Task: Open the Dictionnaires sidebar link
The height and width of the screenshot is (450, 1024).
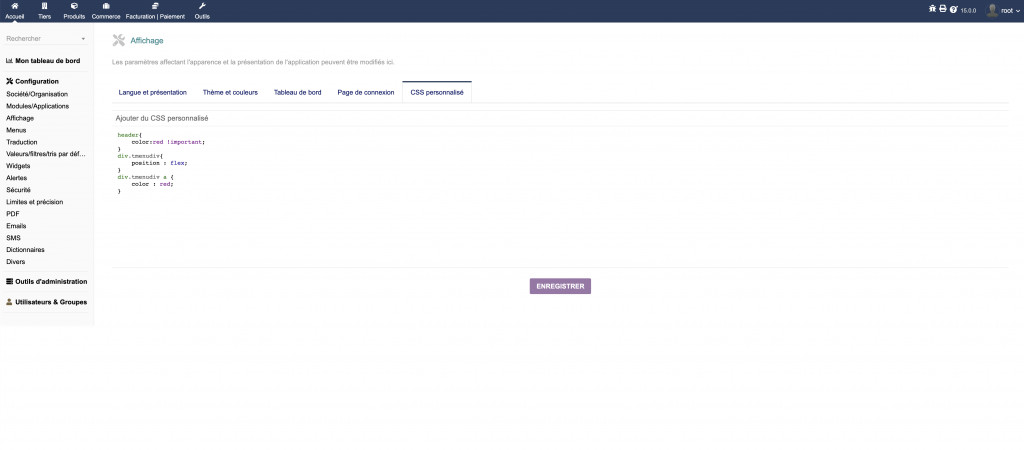Action: coord(25,249)
